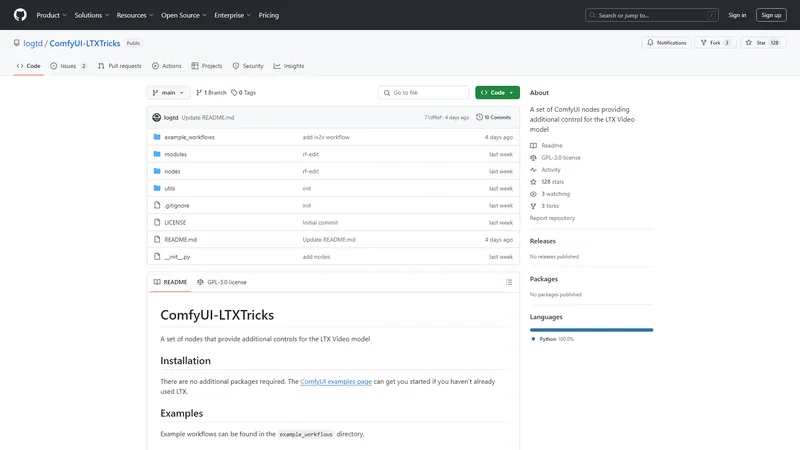The height and width of the screenshot is (450, 800).
Task: Open the 10 Commits link
Action: coord(493,117)
